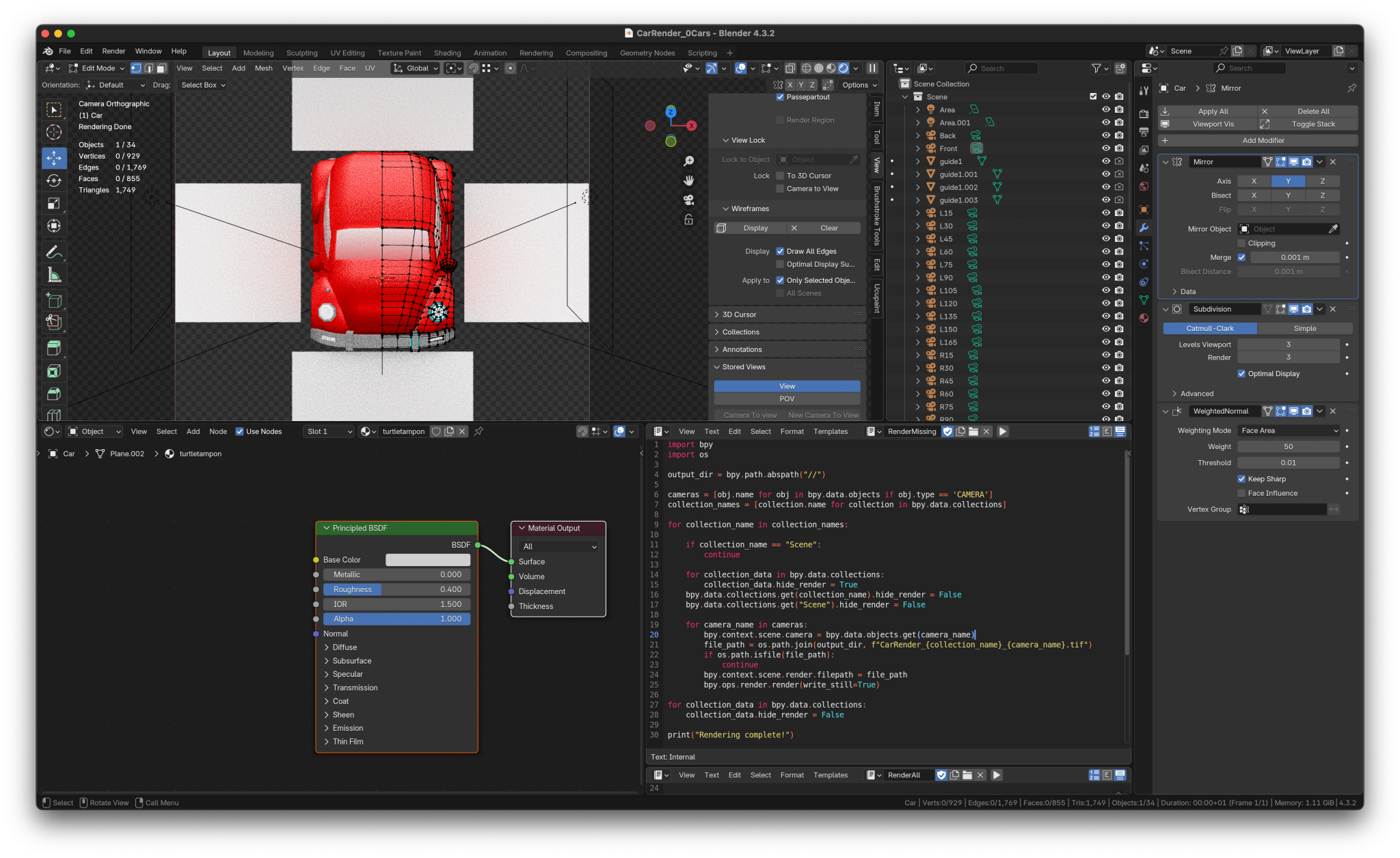This screenshot has height=858, width=1400.
Task: Select the Scale tool in viewport toolbar
Action: (54, 203)
